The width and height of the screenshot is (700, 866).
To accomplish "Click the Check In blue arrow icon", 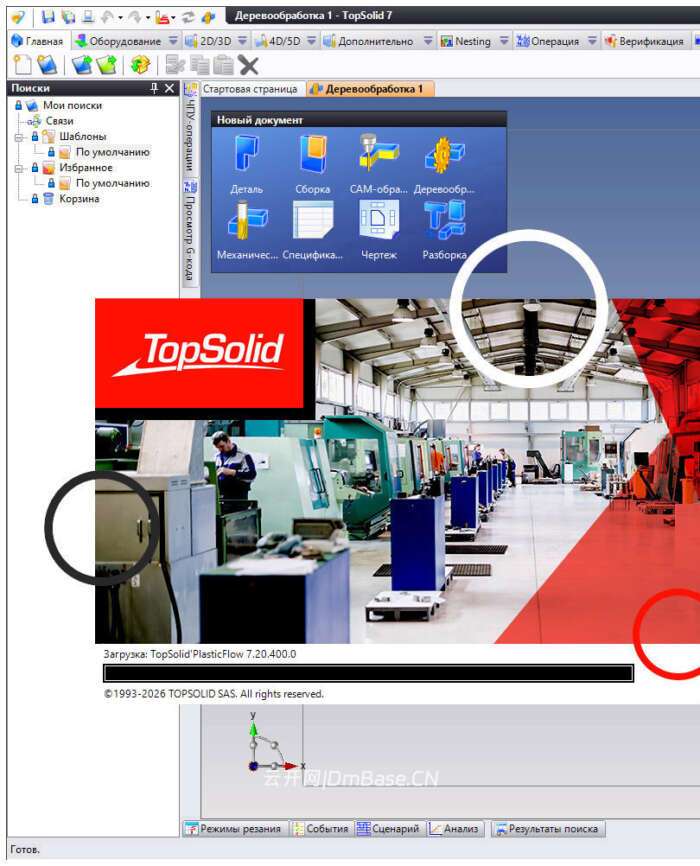I will pyautogui.click(x=82, y=65).
